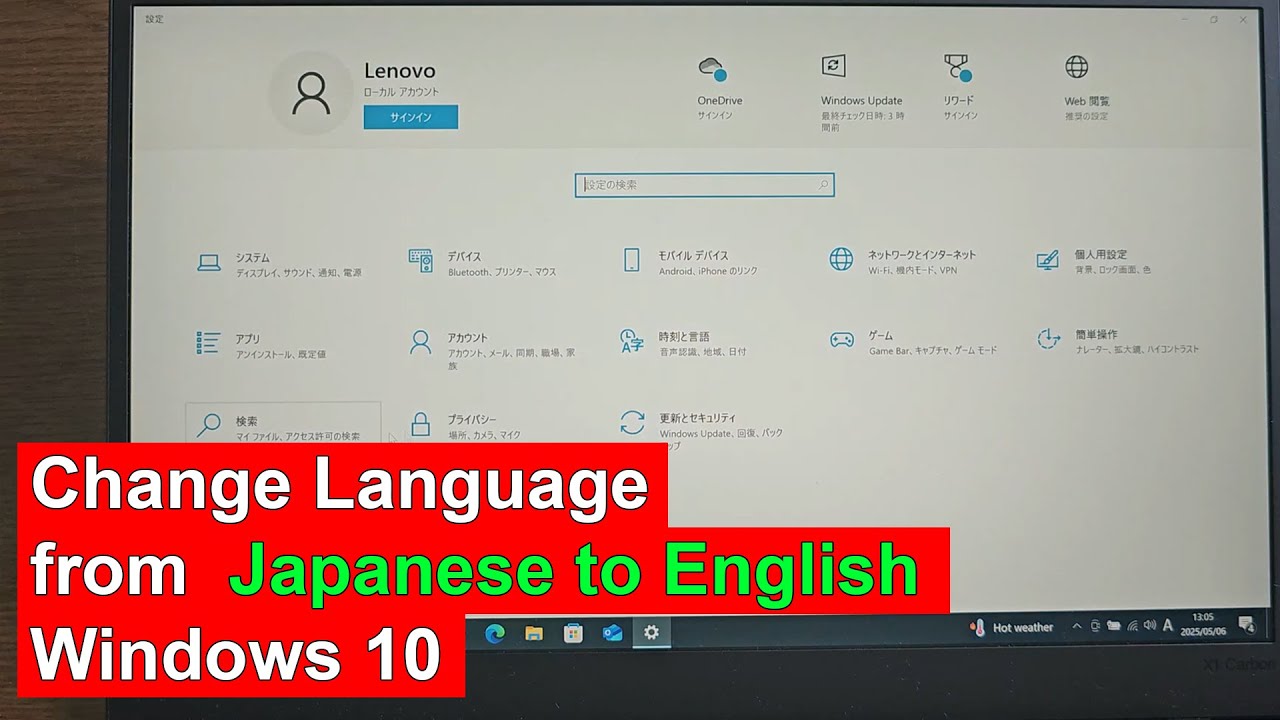Click the 'Bluetooth、プリンター、マウス' description

[502, 272]
